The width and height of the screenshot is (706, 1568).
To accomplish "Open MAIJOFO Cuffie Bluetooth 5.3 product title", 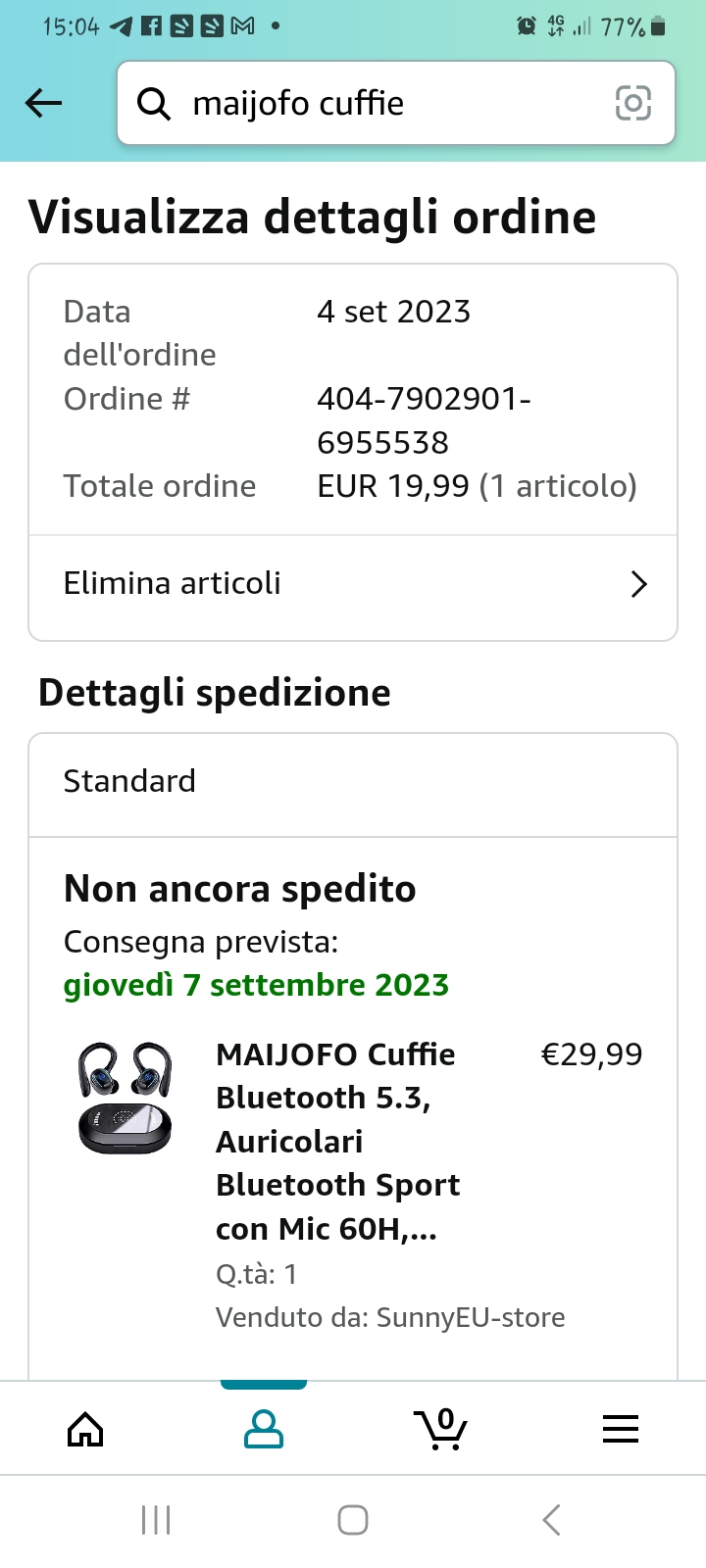I will (338, 1142).
